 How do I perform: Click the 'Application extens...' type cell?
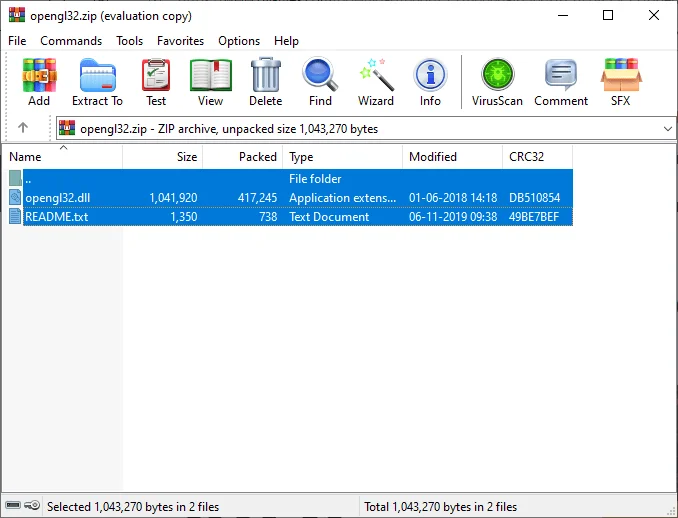(342, 198)
